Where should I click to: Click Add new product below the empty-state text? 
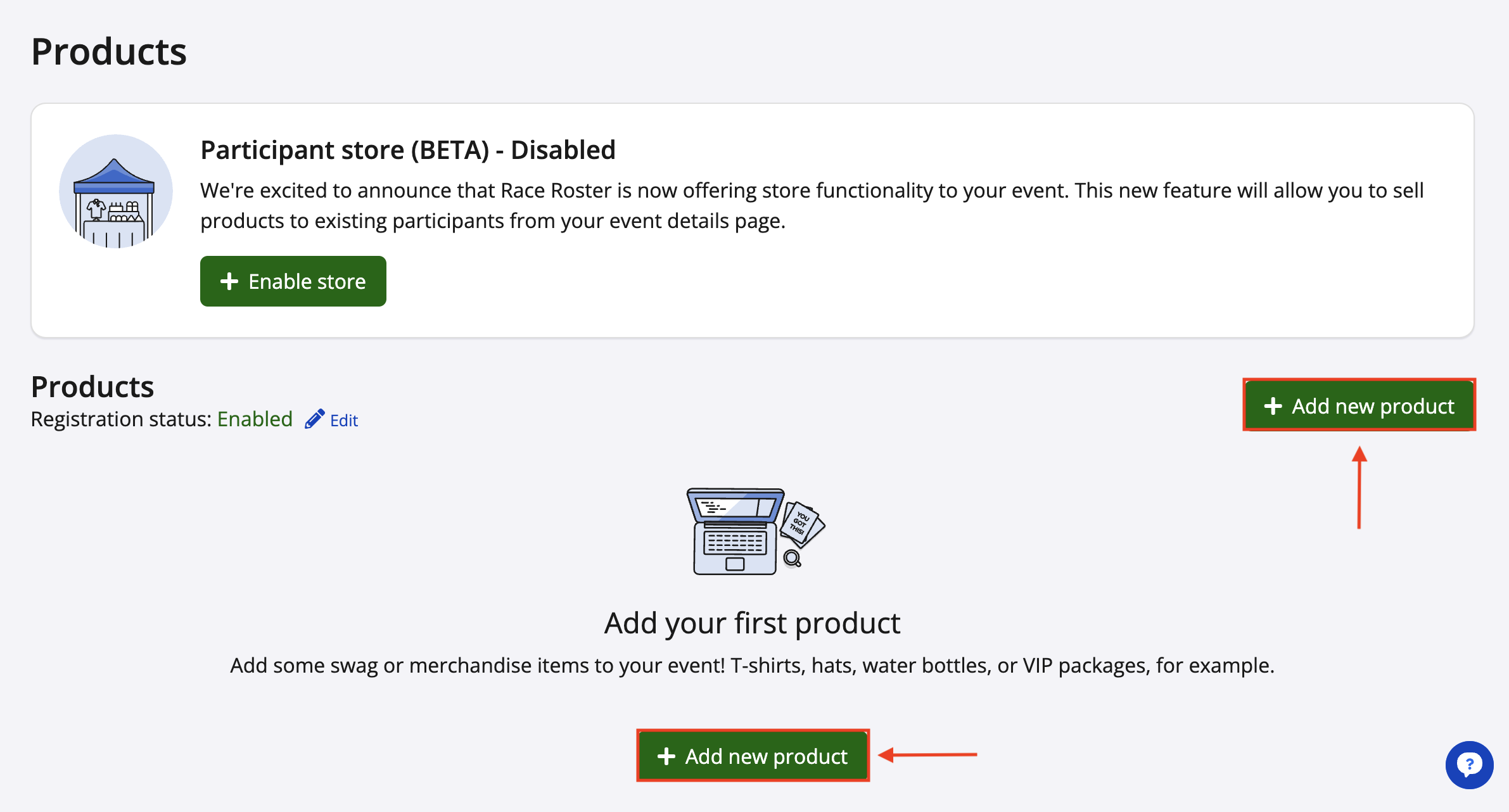point(753,756)
